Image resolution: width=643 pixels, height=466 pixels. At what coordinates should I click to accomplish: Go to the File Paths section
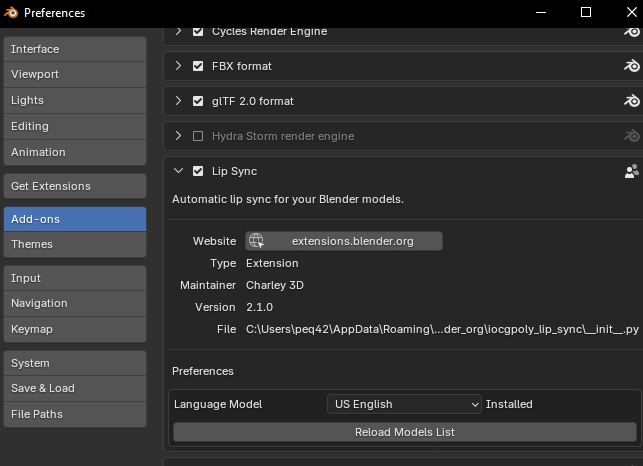click(x=74, y=414)
